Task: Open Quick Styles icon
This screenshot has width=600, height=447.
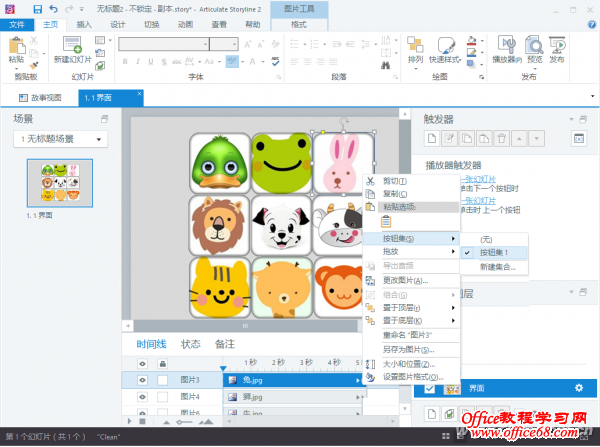Action: [x=445, y=45]
